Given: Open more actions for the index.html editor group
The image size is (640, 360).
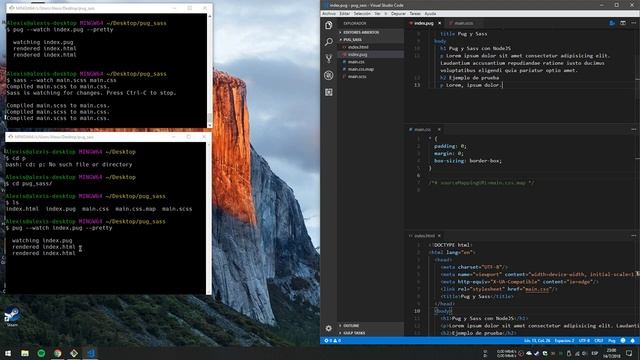Looking at the screenshot, I should coord(633,236).
